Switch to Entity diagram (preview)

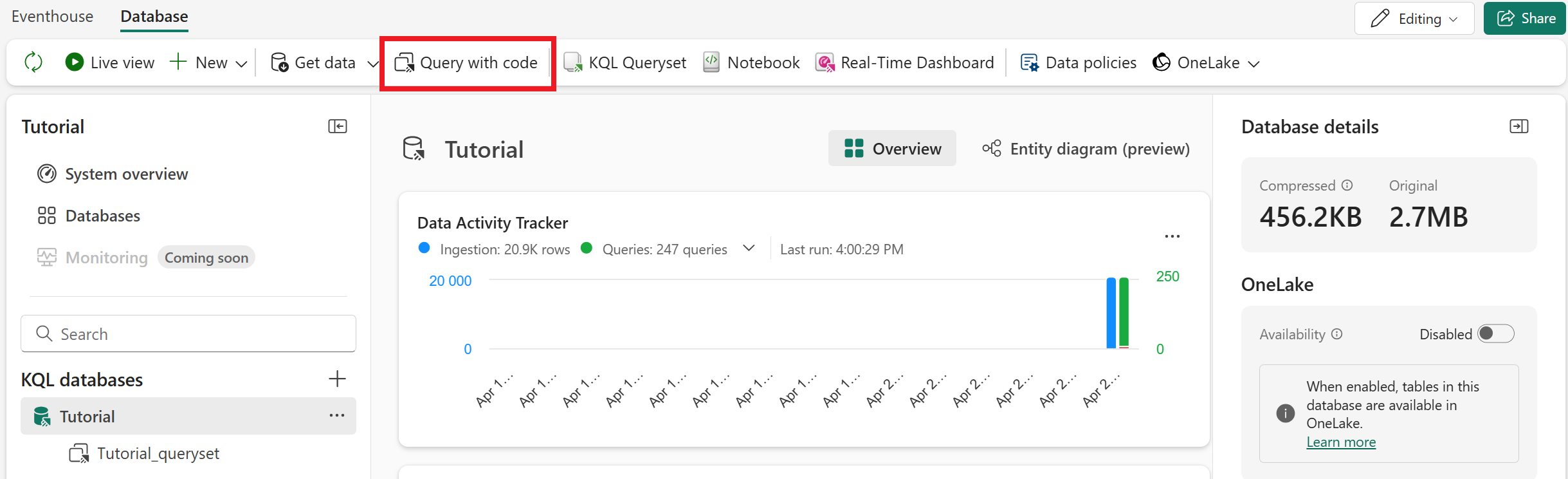pyautogui.click(x=1086, y=149)
